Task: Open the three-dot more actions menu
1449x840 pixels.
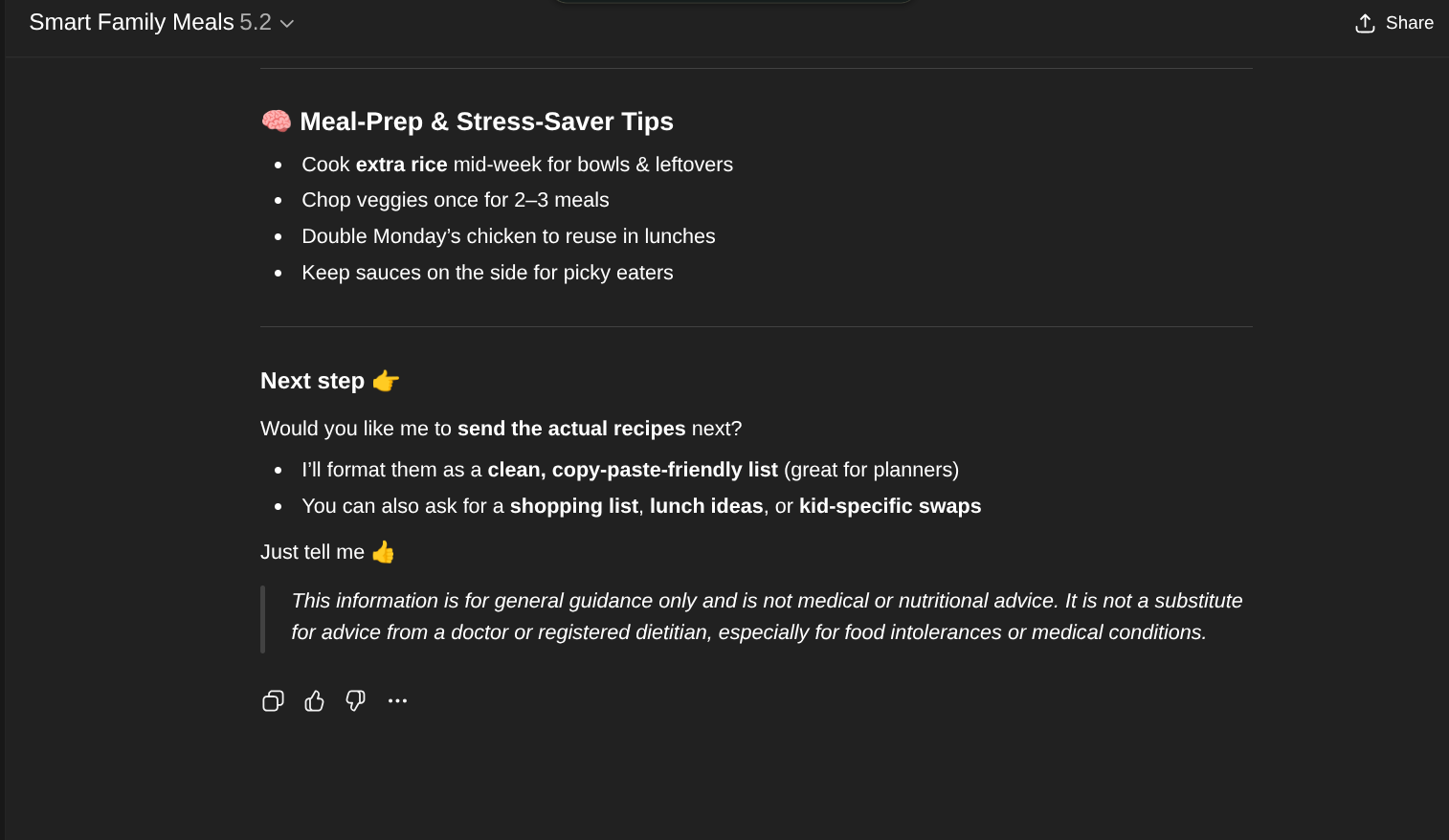Action: [397, 701]
